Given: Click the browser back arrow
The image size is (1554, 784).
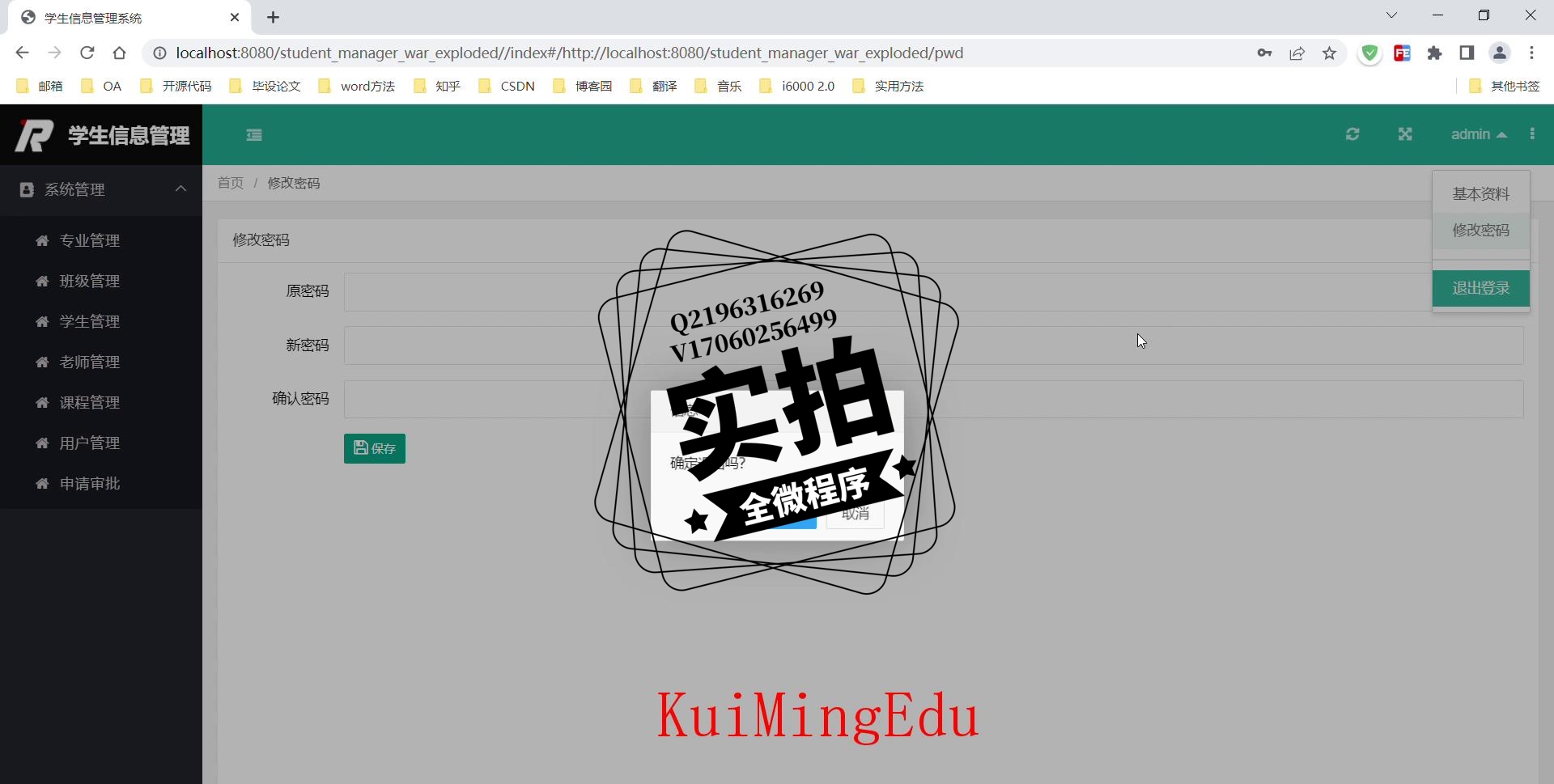Looking at the screenshot, I should 22,53.
